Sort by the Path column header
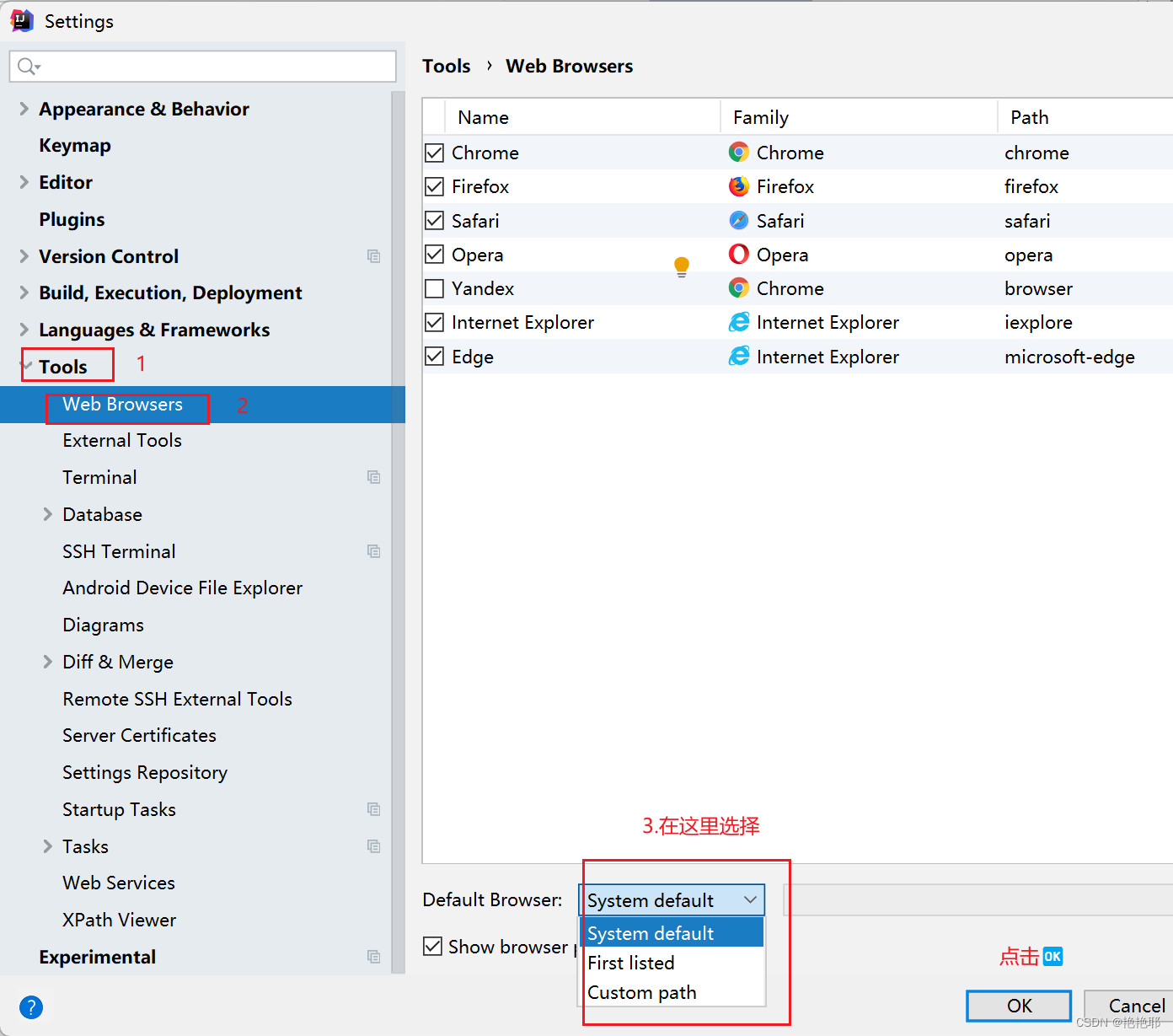The width and height of the screenshot is (1173, 1036). [x=1086, y=117]
